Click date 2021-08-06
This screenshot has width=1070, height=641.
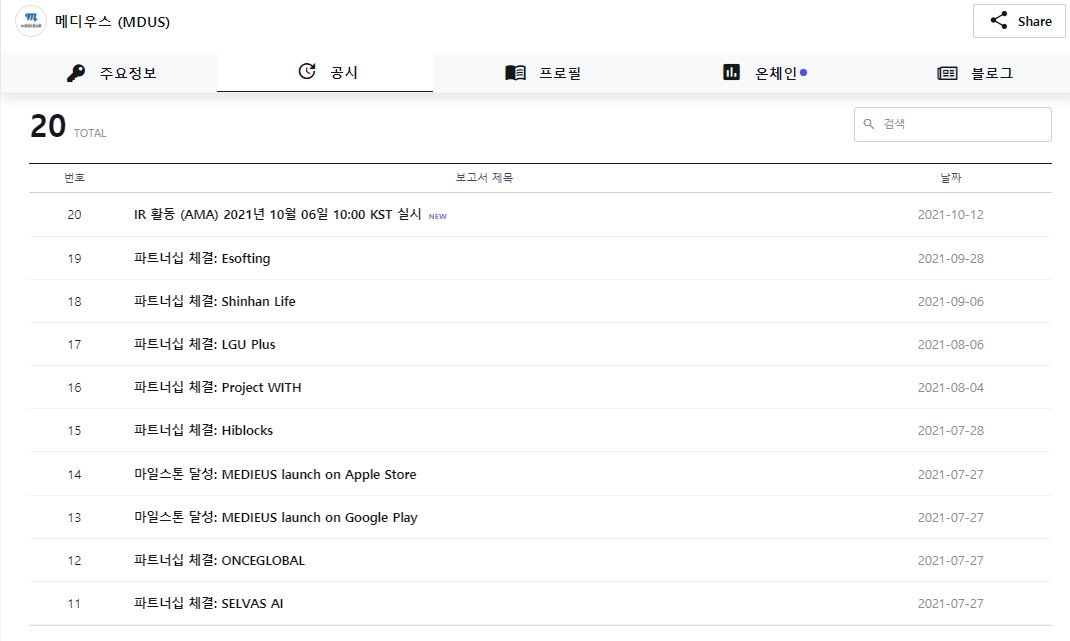[951, 344]
